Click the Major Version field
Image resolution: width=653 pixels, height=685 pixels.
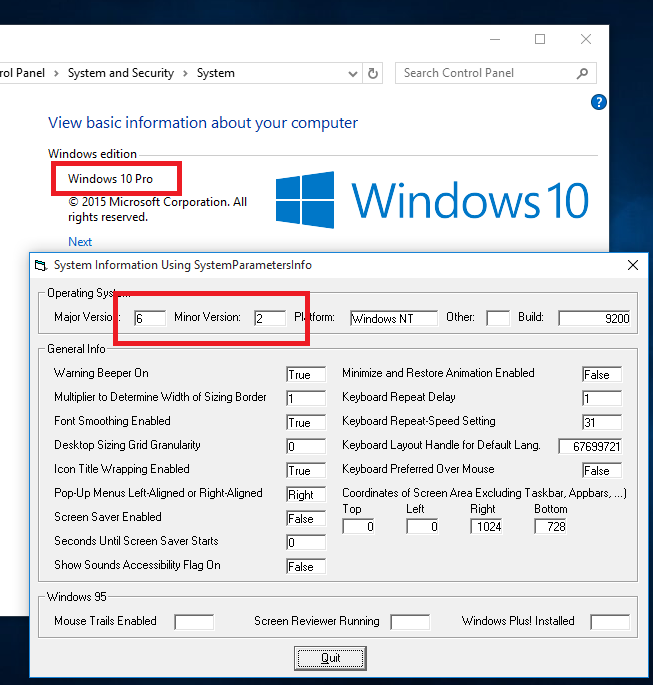150,318
